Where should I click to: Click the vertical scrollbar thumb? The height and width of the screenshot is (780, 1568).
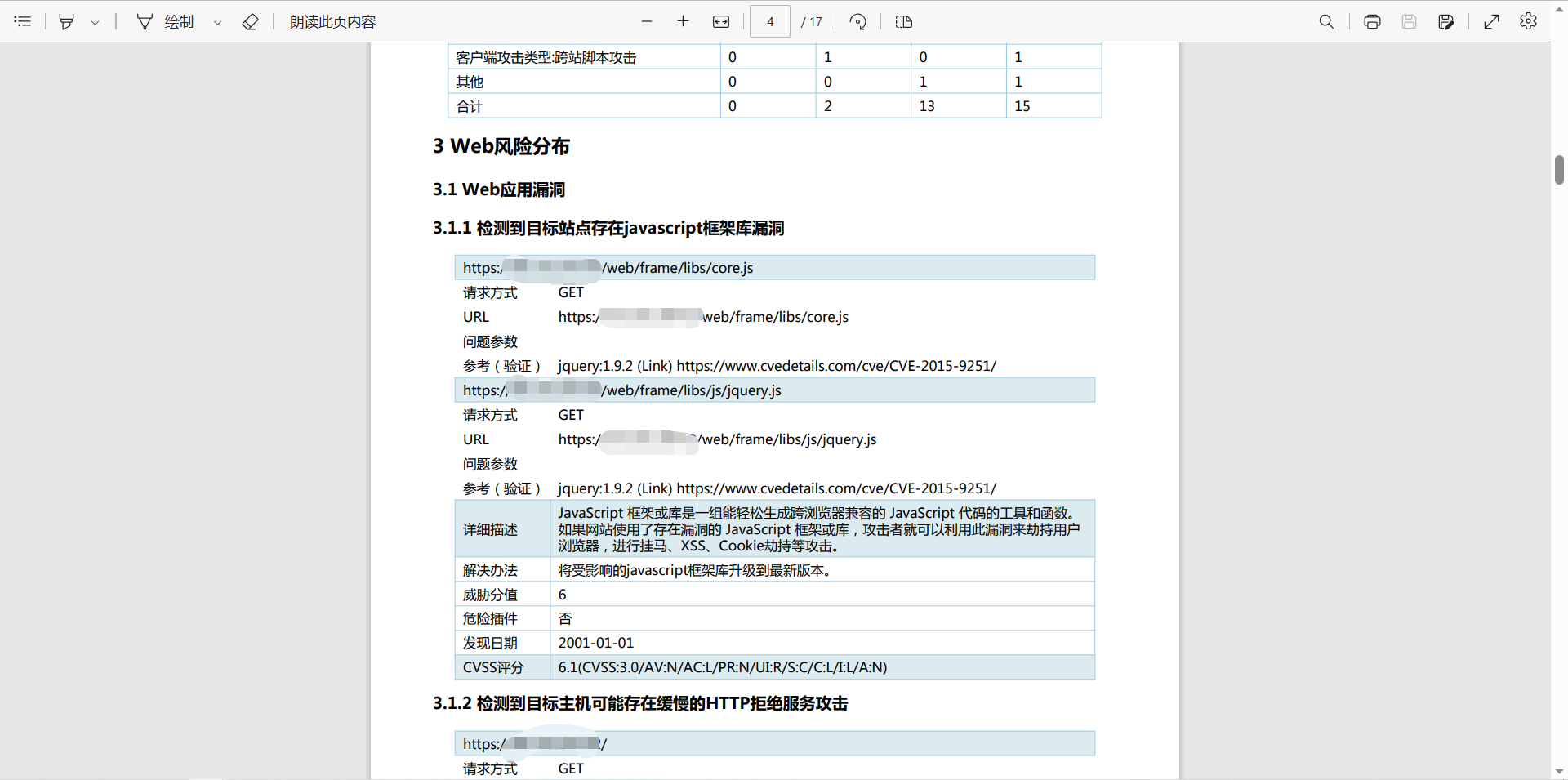(x=1559, y=170)
